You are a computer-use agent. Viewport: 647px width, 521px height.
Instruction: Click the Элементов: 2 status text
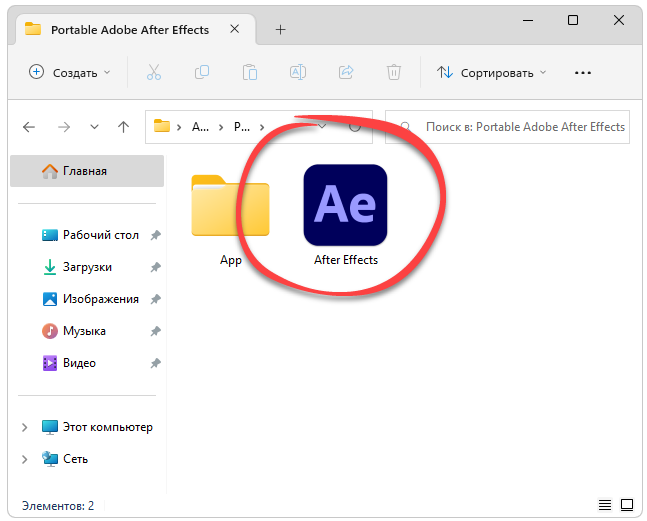point(58,505)
